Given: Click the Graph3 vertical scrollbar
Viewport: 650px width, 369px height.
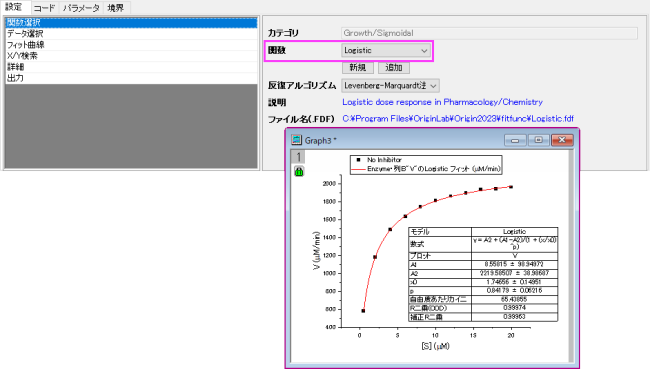Looking at the screenshot, I should 571,255.
